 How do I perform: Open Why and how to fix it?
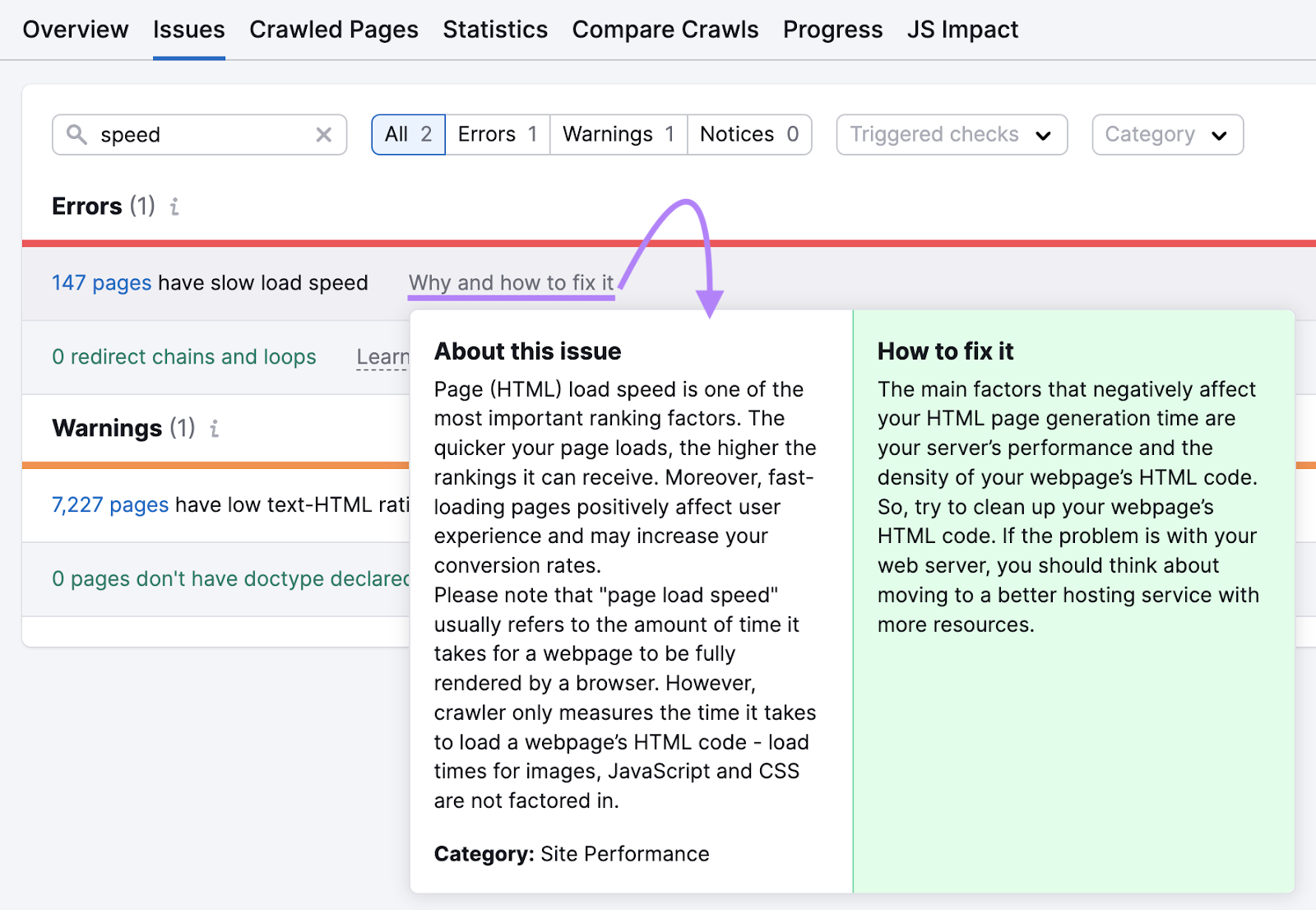coord(511,282)
